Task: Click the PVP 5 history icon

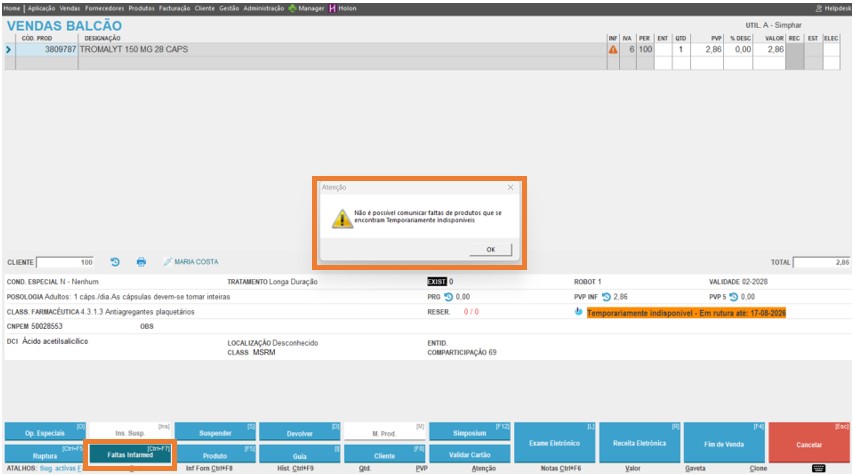Action: [733, 297]
